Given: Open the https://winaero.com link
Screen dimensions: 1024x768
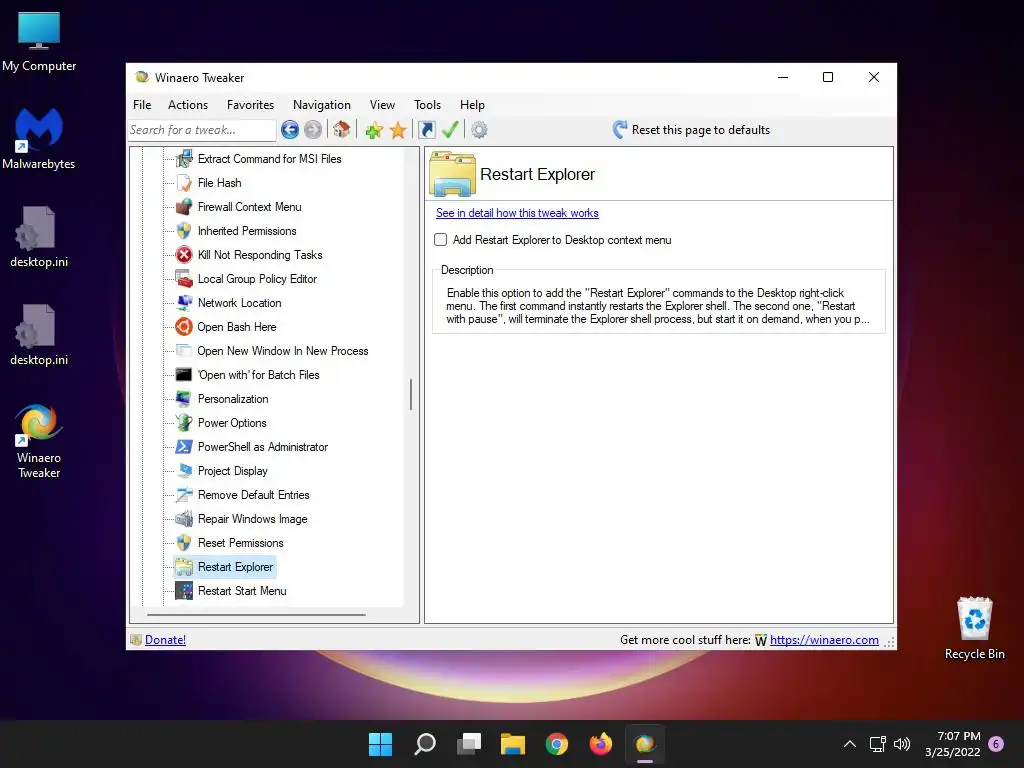Looking at the screenshot, I should pyautogui.click(x=824, y=640).
